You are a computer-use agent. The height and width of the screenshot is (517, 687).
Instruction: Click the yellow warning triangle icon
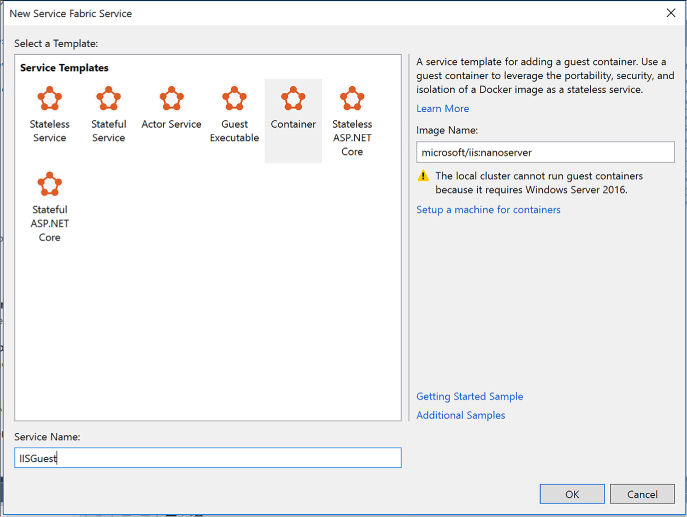pos(423,176)
